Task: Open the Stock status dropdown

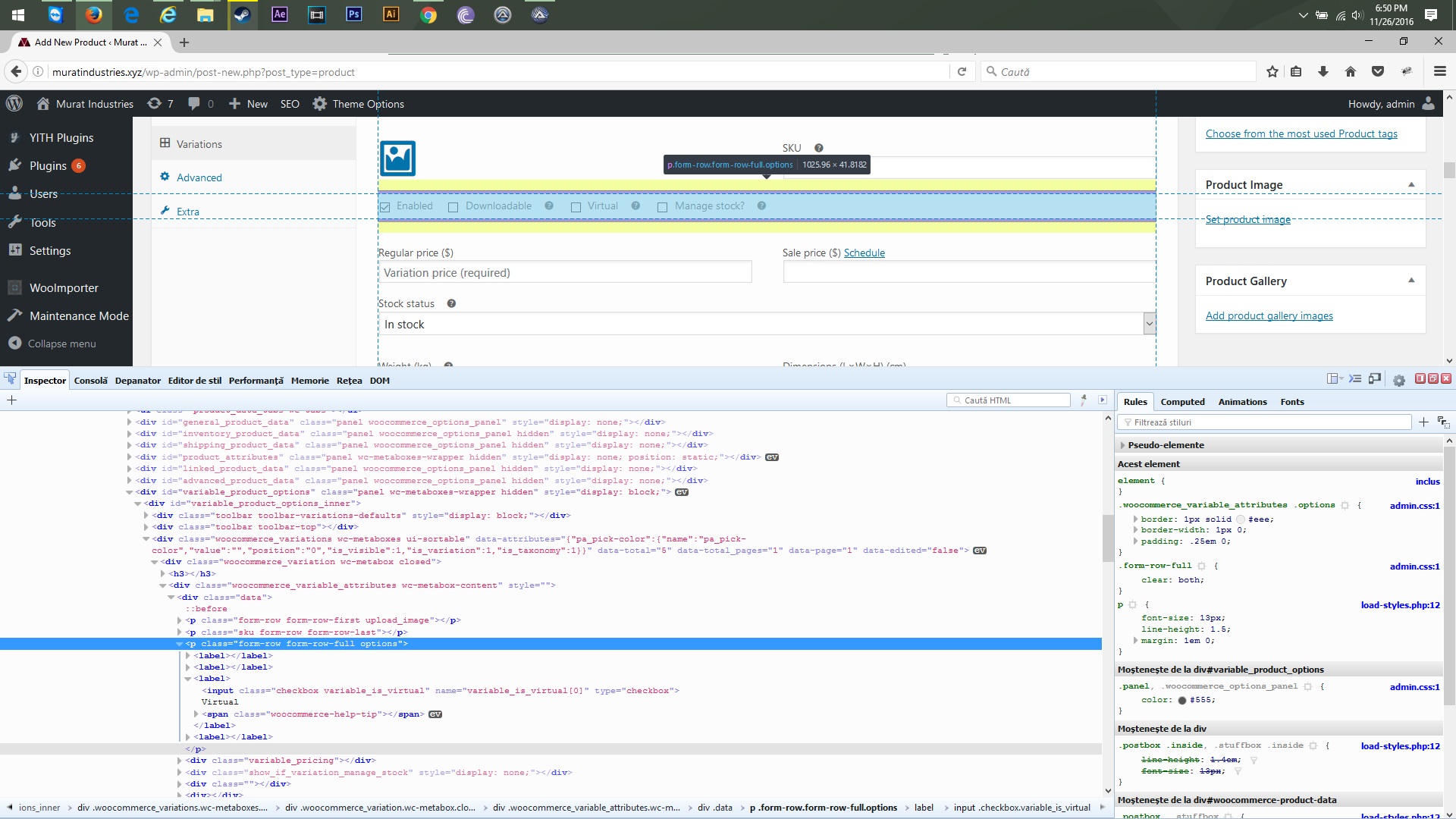Action: (x=767, y=324)
